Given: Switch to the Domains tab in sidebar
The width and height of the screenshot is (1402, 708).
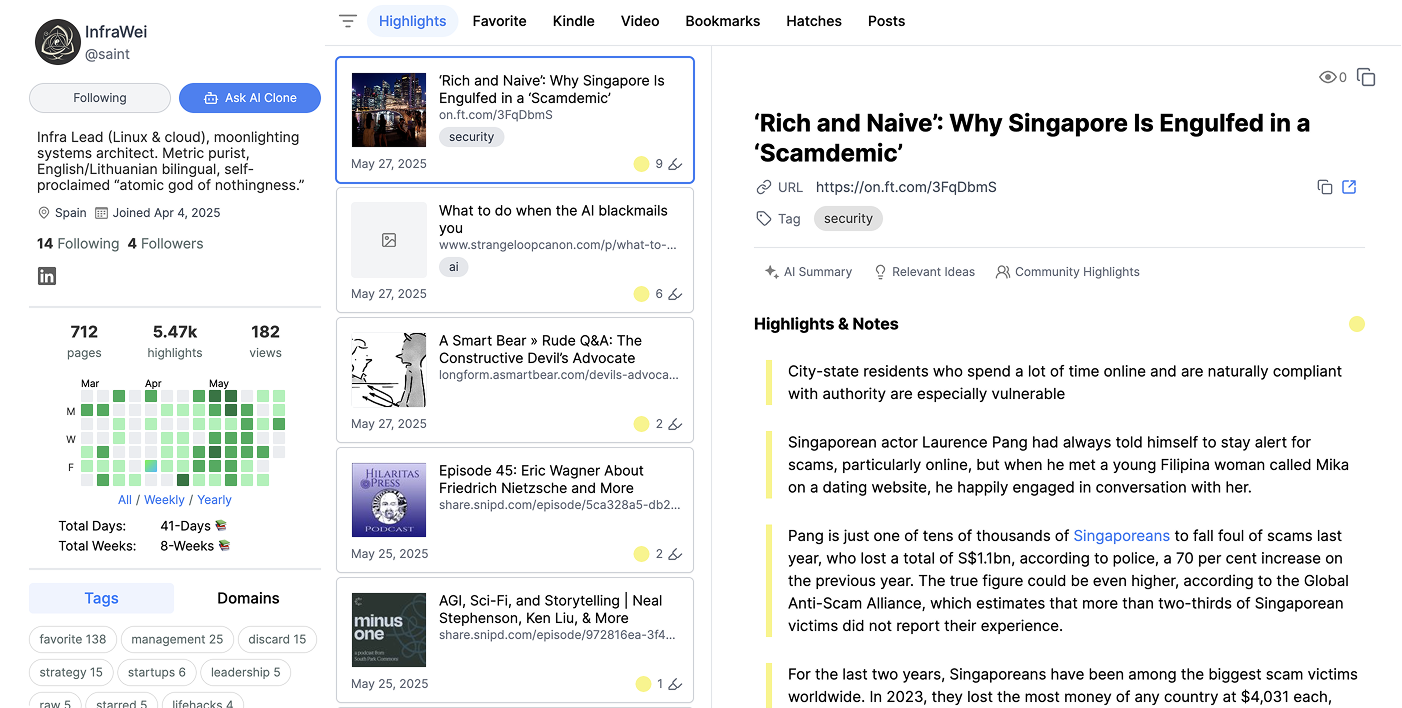Looking at the screenshot, I should click(248, 598).
